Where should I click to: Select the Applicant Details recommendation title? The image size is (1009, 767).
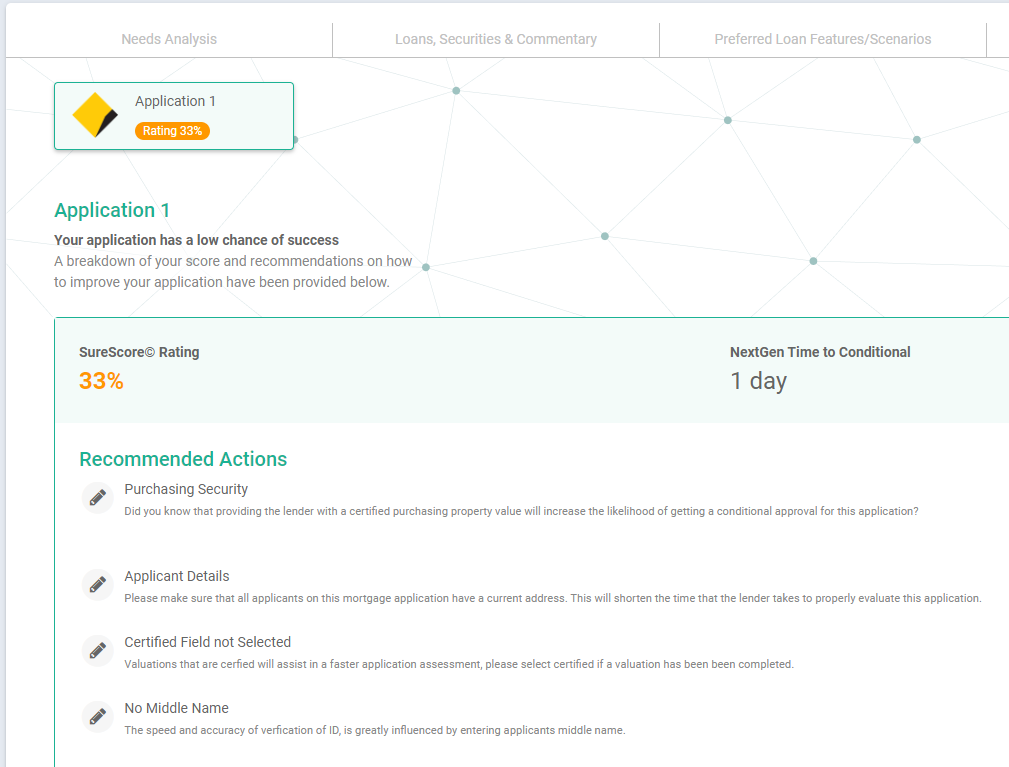click(177, 576)
